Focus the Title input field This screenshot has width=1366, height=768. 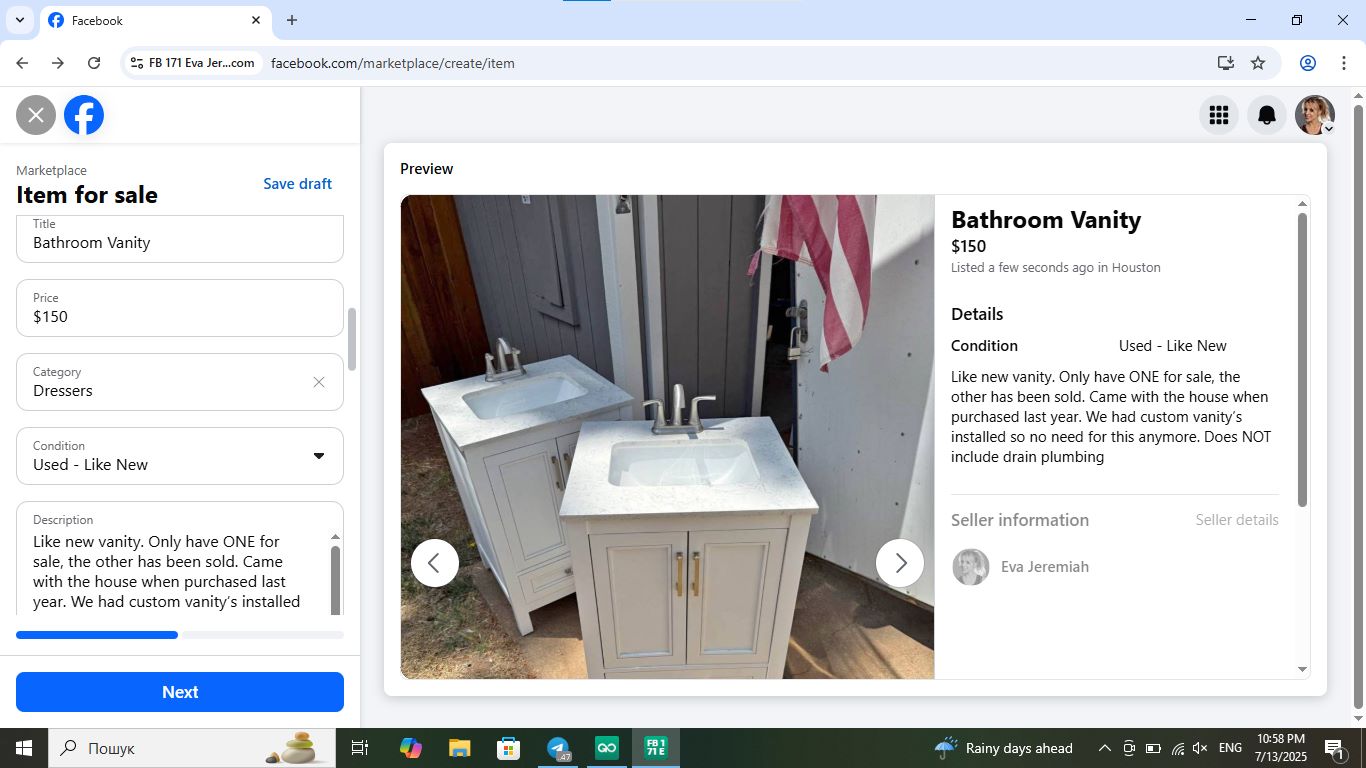point(180,238)
